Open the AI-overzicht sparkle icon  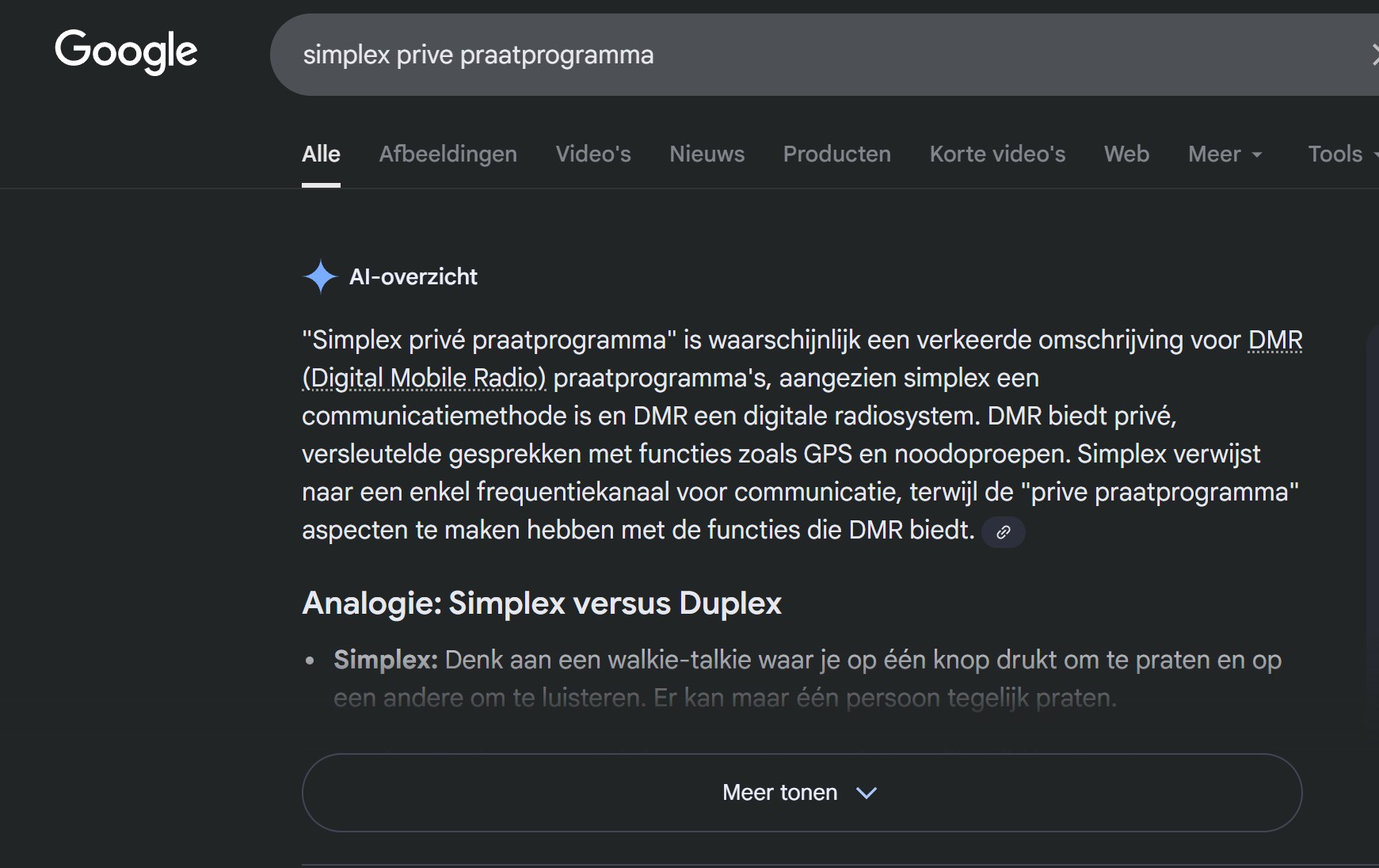click(x=320, y=277)
